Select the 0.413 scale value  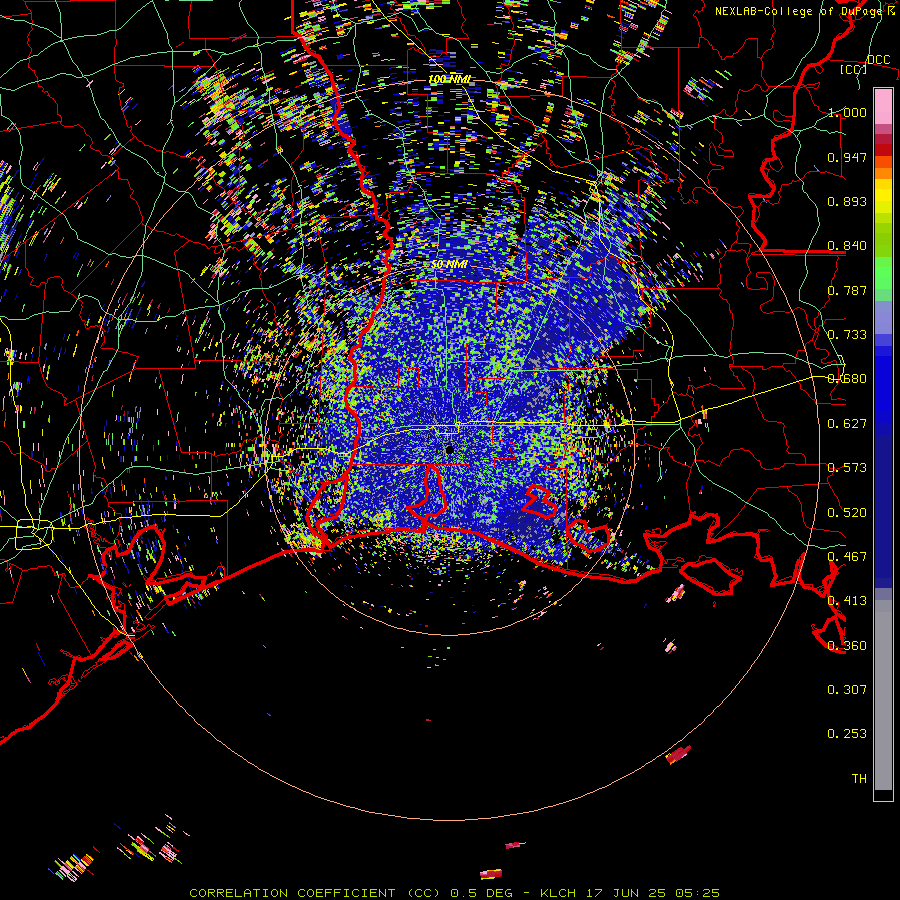[x=847, y=601]
